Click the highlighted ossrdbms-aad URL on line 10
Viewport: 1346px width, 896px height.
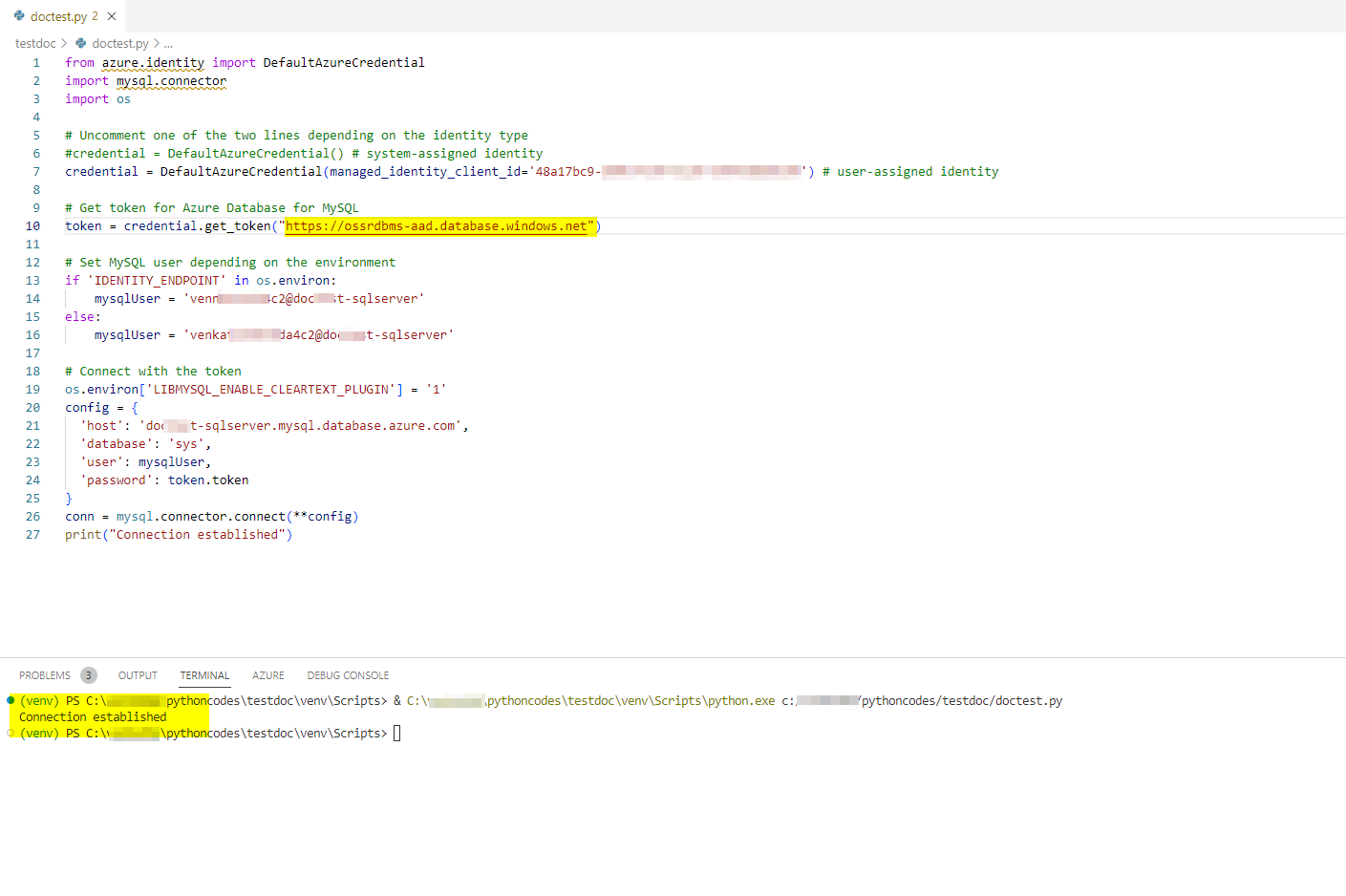pyautogui.click(x=438, y=225)
